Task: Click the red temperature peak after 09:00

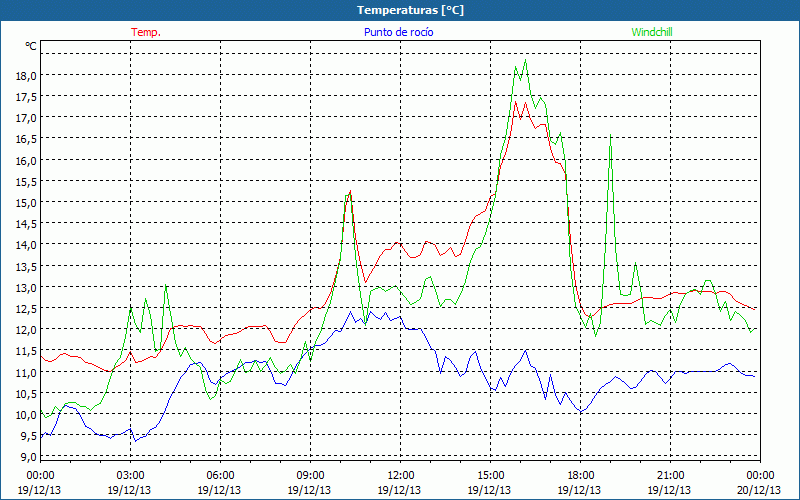Action: point(350,192)
